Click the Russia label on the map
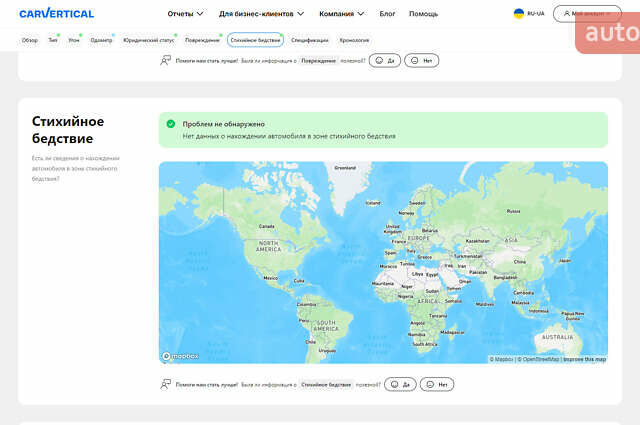The height and width of the screenshot is (425, 640). 513,211
